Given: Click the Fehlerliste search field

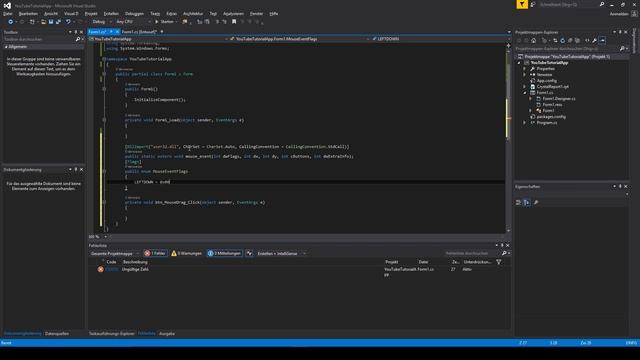Looking at the screenshot, I should click(x=472, y=253).
